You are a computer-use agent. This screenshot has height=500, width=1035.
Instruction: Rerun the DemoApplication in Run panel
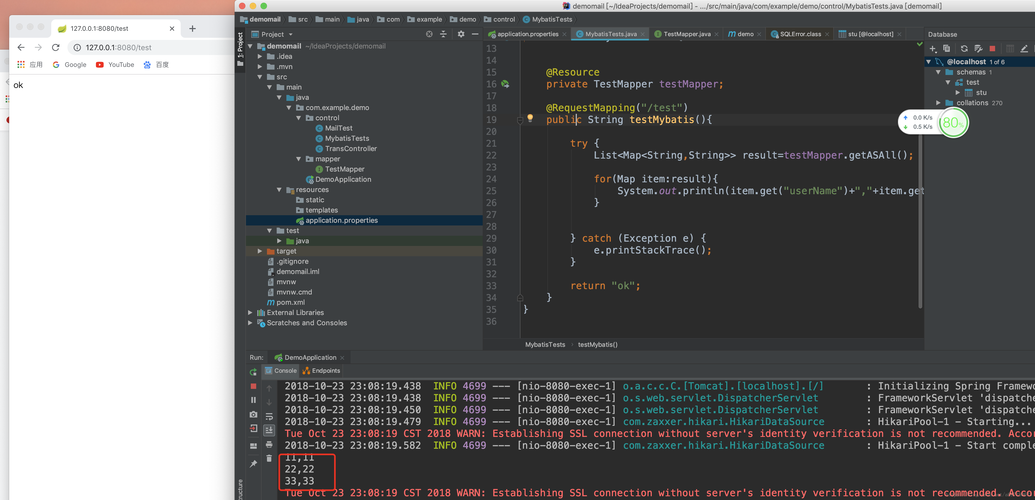pyautogui.click(x=253, y=372)
